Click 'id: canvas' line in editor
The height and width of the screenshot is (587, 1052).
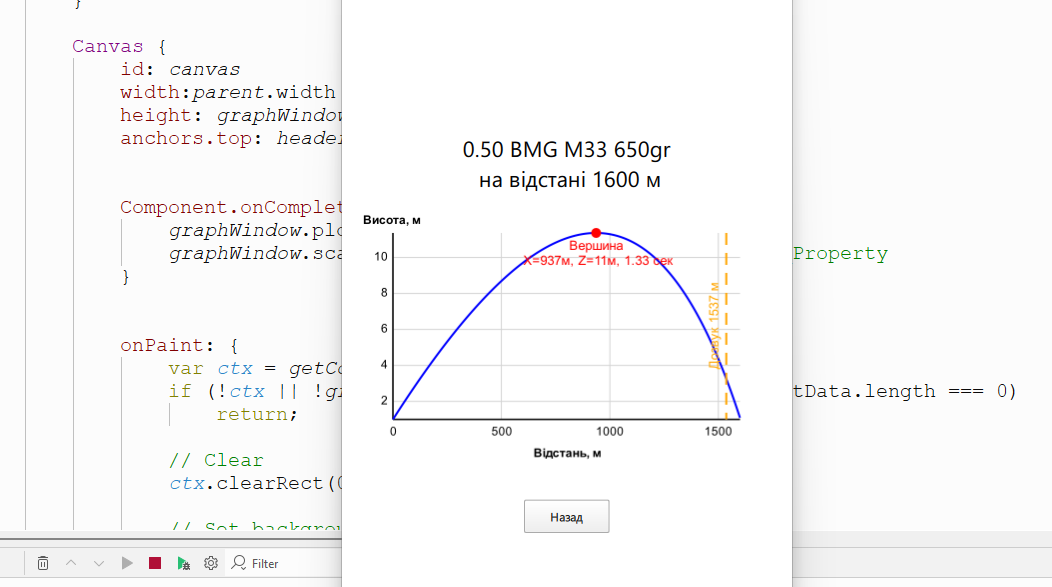tap(180, 69)
